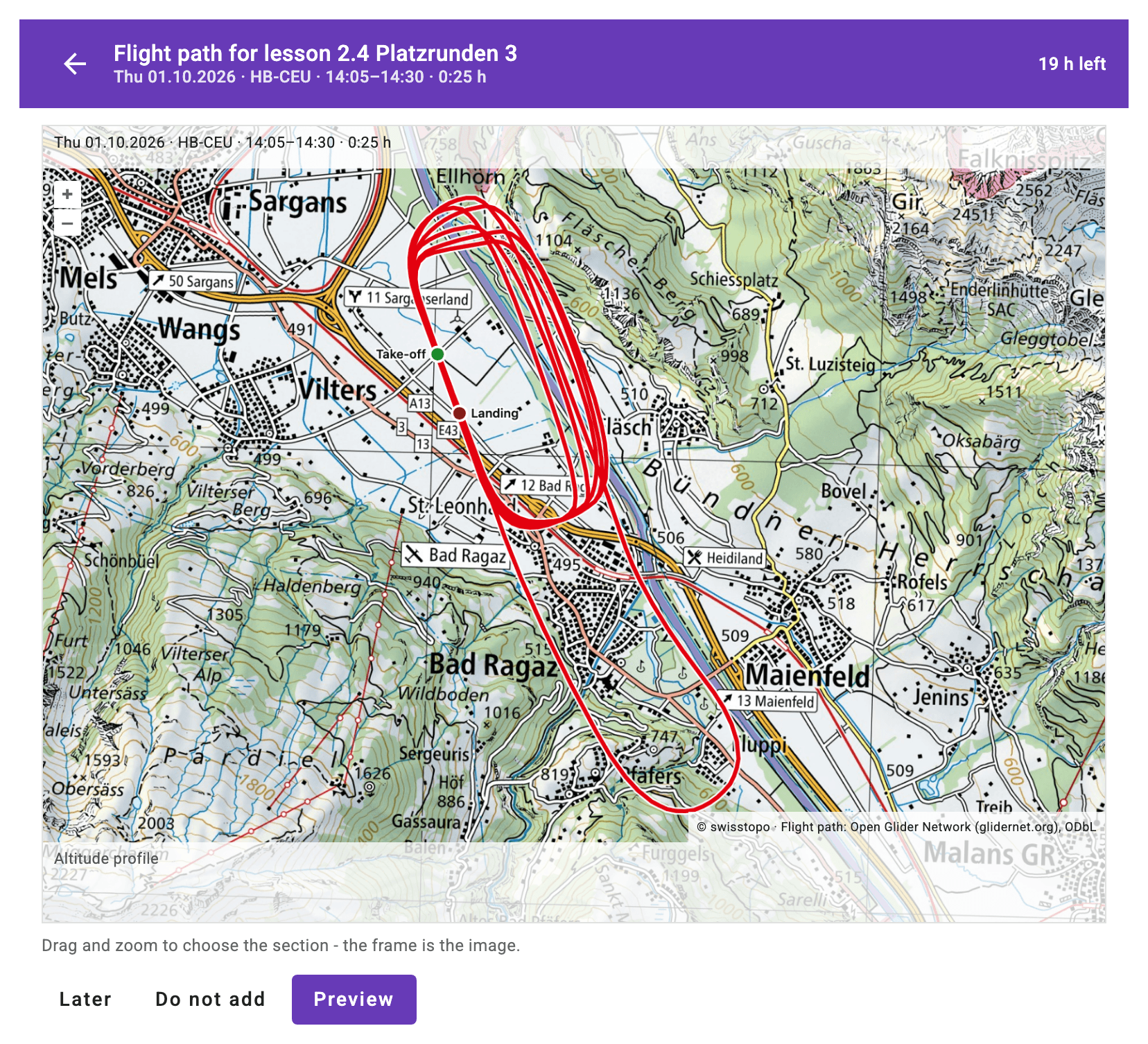Viewport: 1148px width, 1044px height.
Task: Click the boxed Bad Ragaz rest area label
Action: [x=455, y=555]
